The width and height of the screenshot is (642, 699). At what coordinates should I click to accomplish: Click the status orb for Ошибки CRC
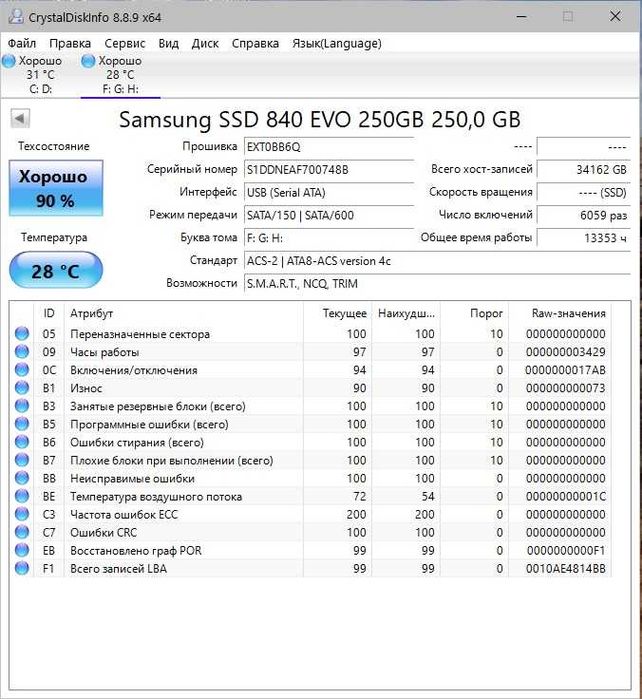[22, 532]
